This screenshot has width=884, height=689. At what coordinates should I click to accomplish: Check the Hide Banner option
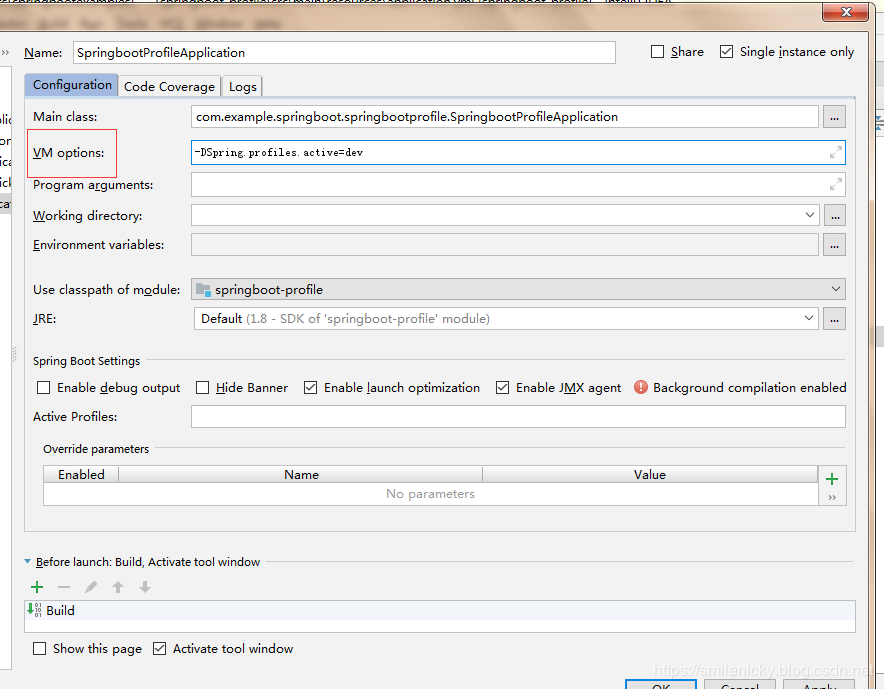tap(202, 388)
